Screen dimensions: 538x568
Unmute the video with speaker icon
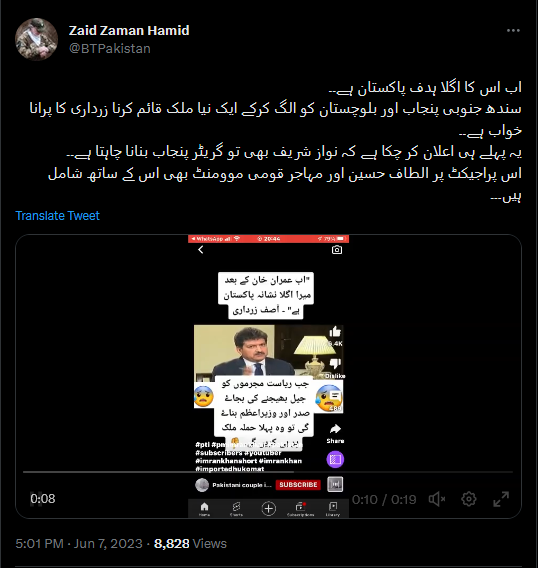[x=437, y=499]
